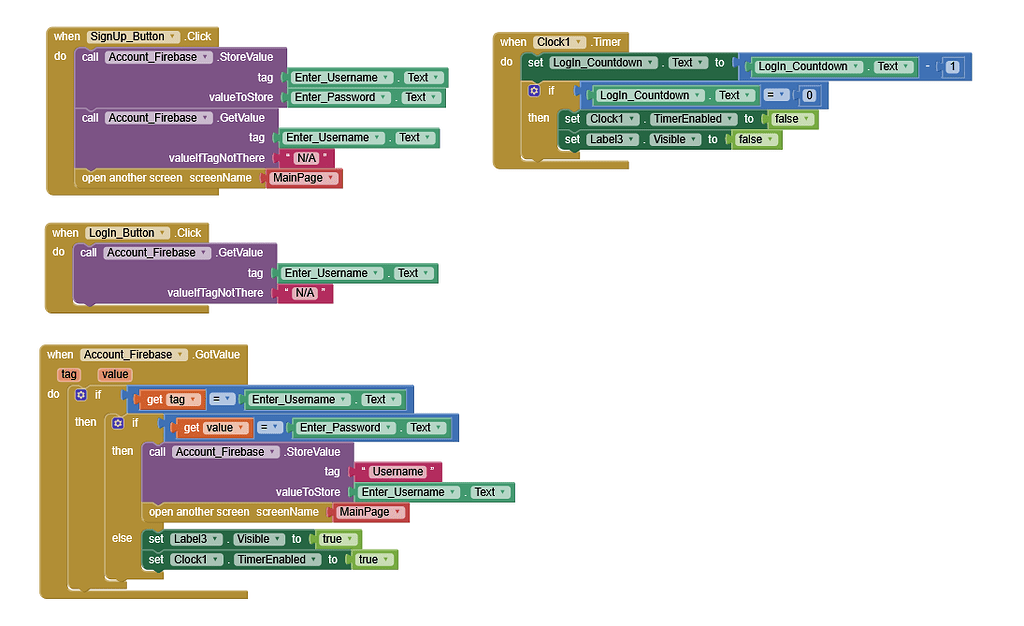
Task: Click the gear mutator on the outer GotValue if block
Action: [81, 395]
